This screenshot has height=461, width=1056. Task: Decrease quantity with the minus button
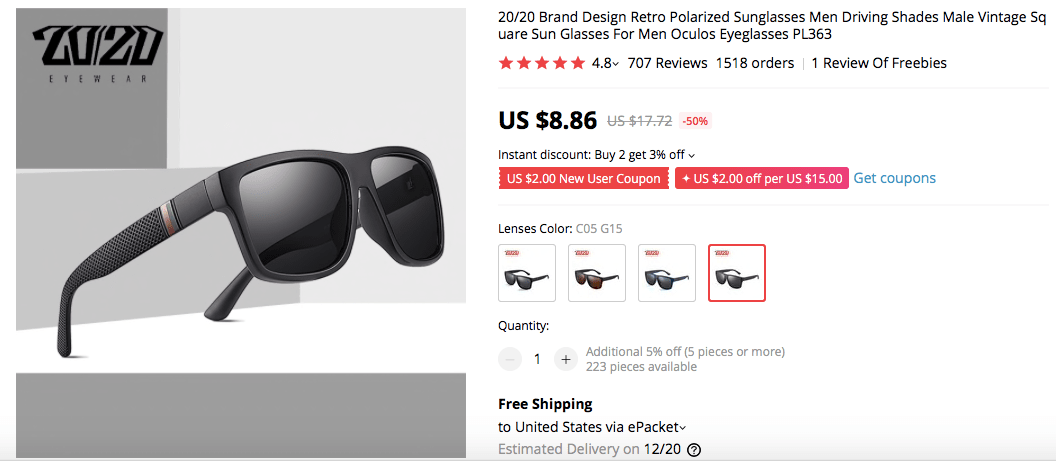(510, 359)
